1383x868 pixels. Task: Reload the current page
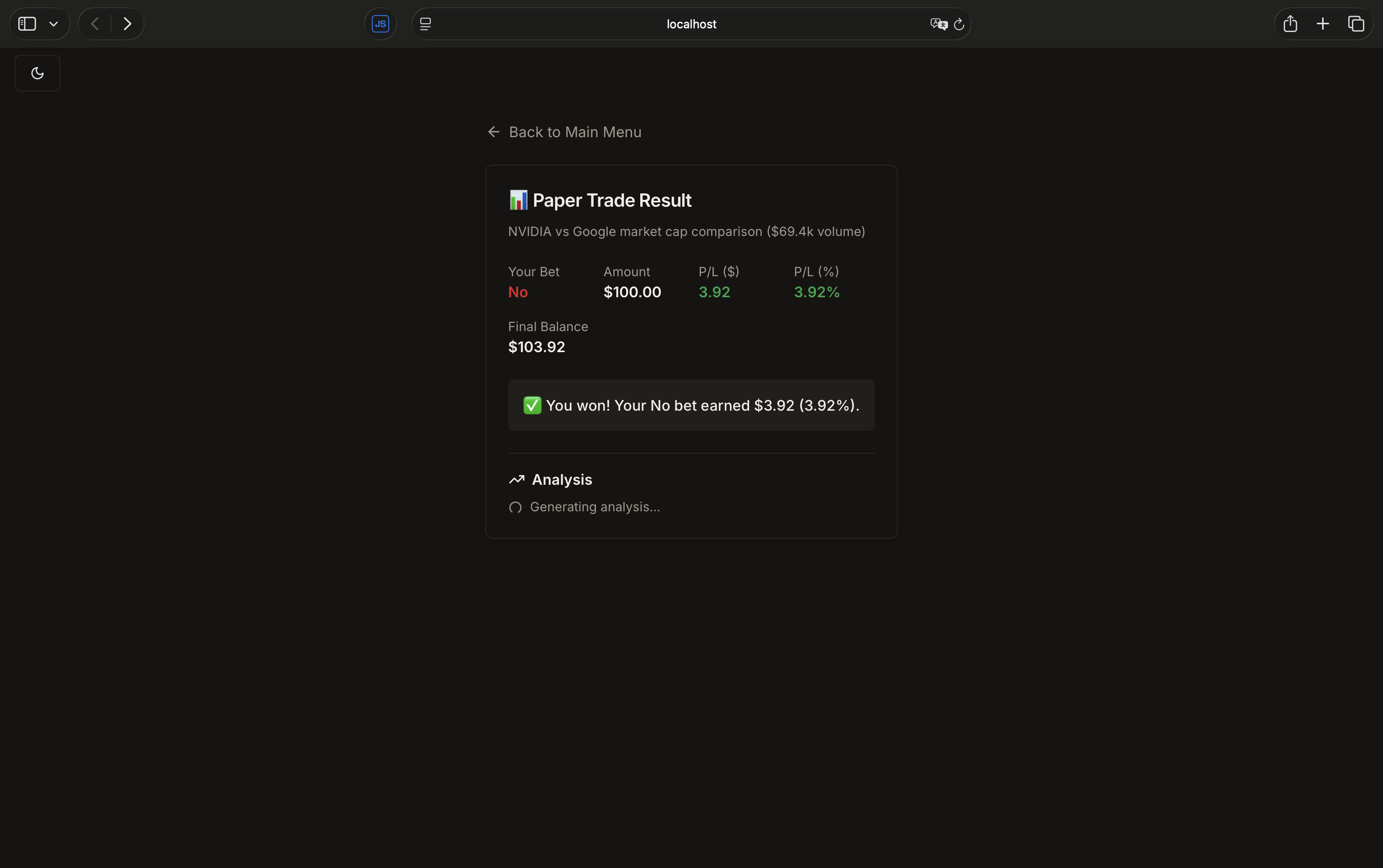point(959,24)
